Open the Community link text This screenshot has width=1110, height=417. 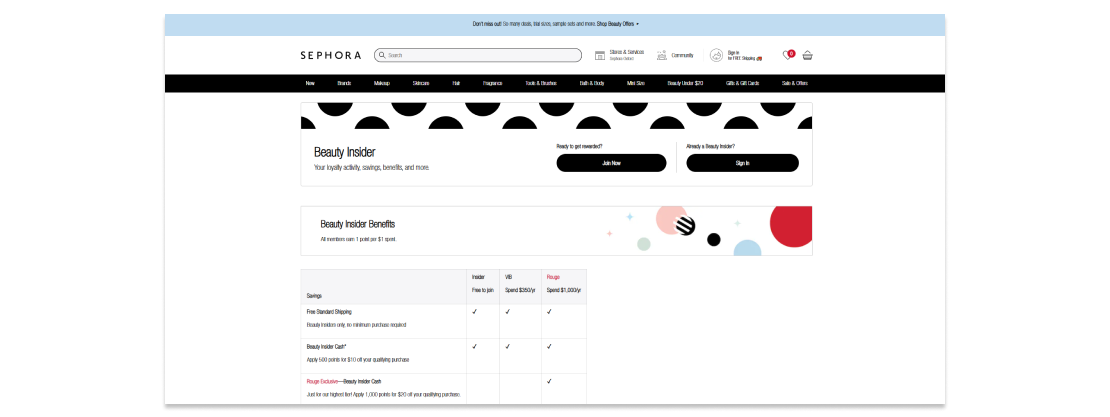pos(682,55)
